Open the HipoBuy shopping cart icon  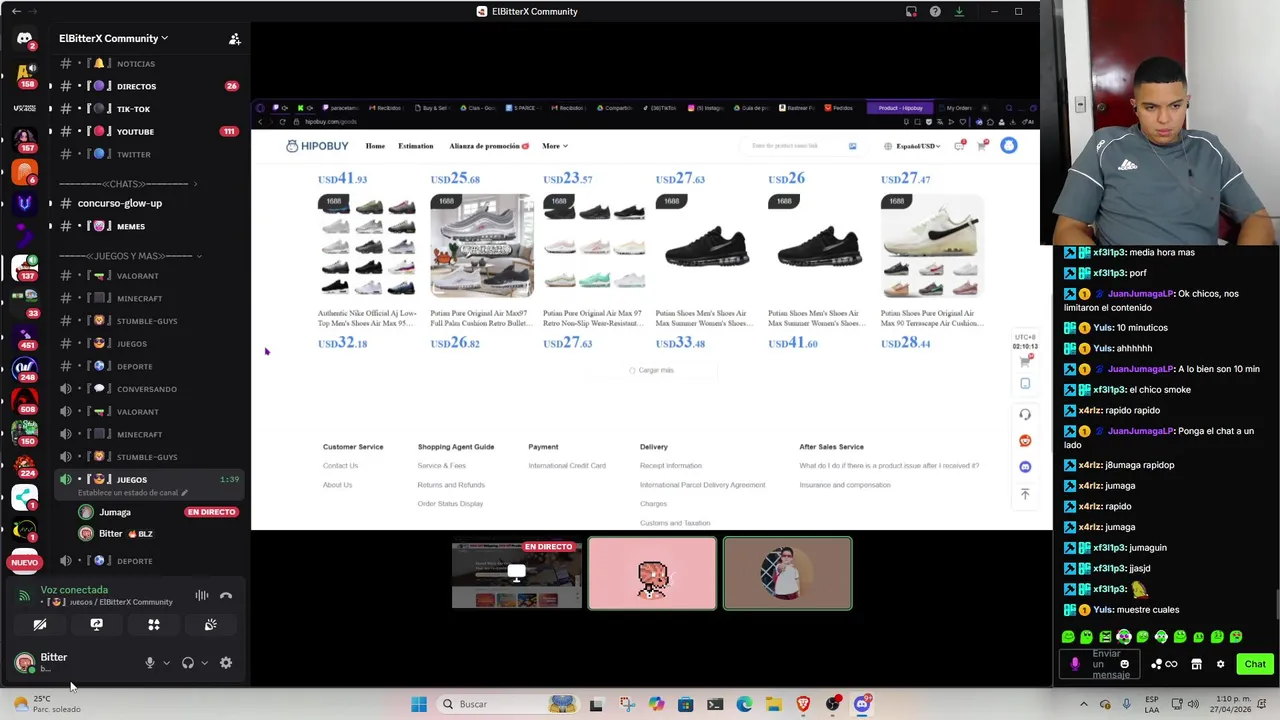[x=982, y=146]
